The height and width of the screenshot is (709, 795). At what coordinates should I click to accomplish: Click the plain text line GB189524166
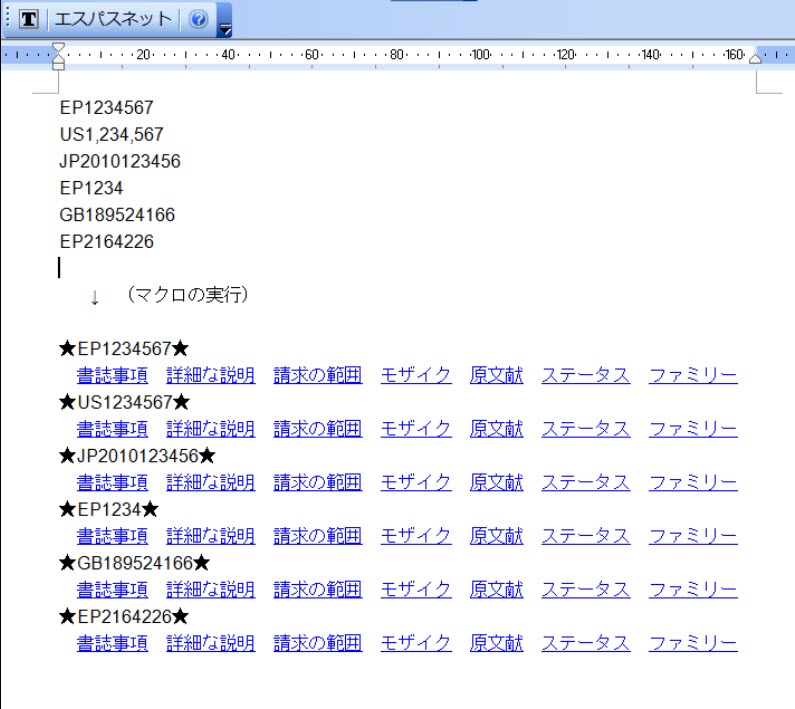[x=117, y=215]
